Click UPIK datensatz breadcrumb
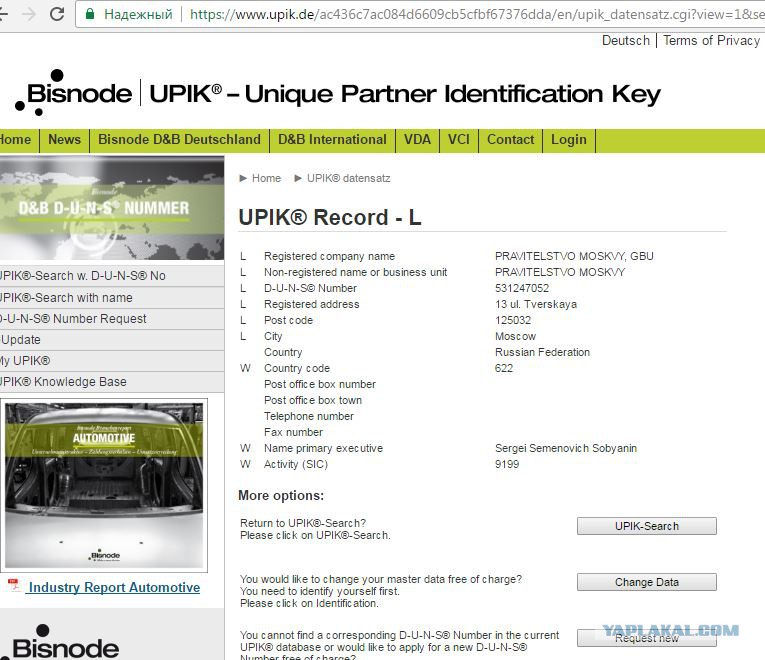The width and height of the screenshot is (765, 660). coord(348,178)
